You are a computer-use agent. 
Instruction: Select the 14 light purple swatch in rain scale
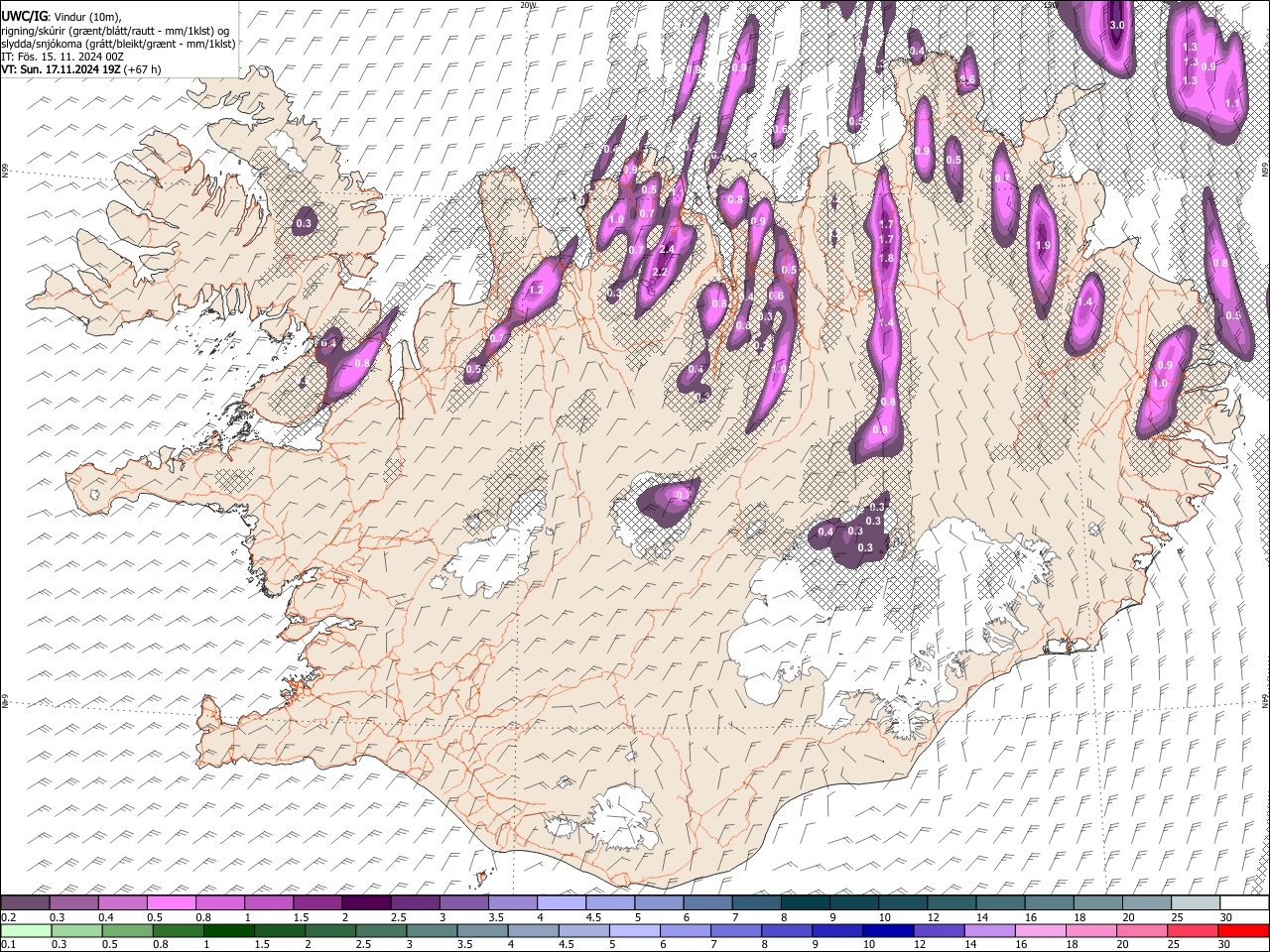(x=990, y=930)
